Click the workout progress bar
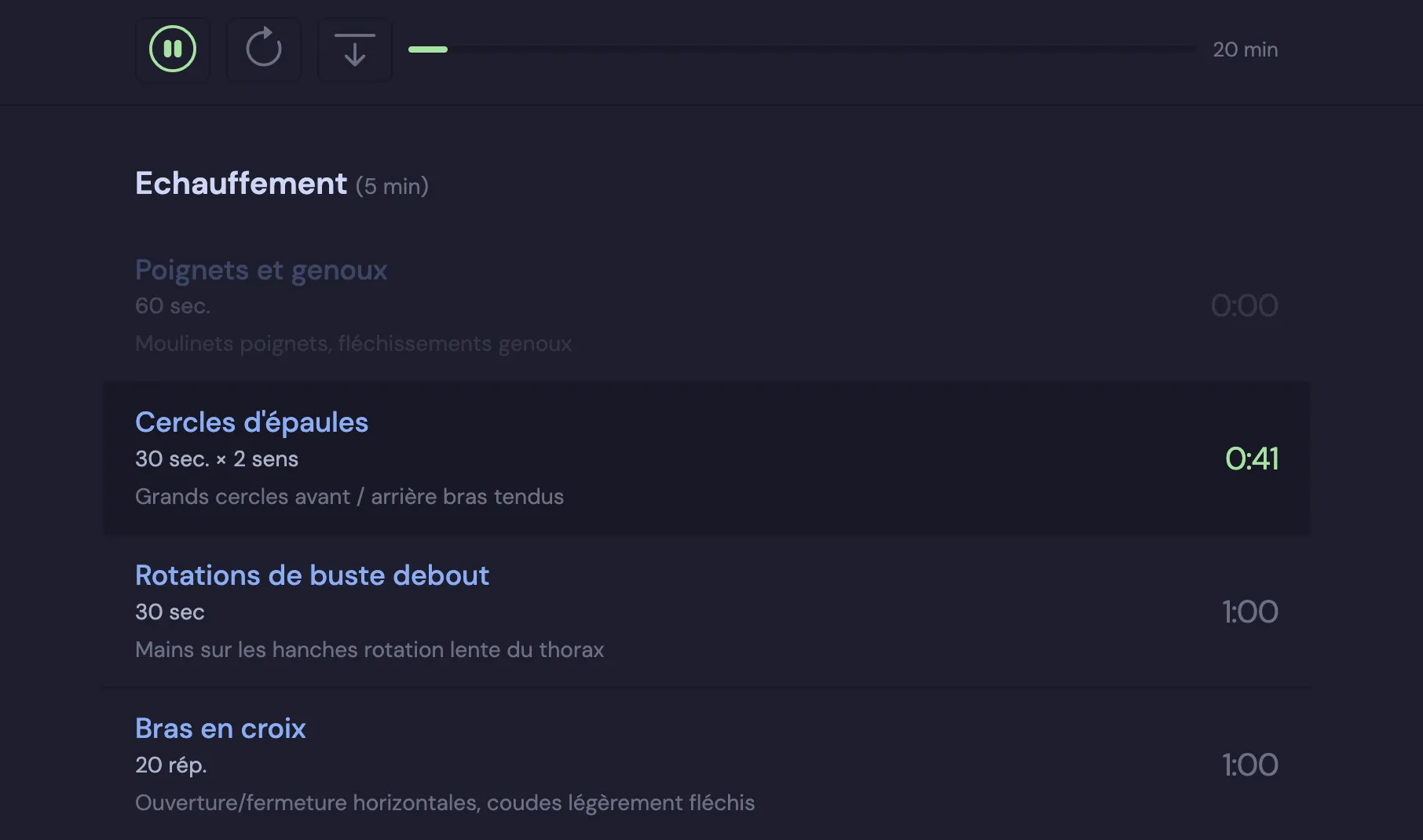 tap(801, 49)
